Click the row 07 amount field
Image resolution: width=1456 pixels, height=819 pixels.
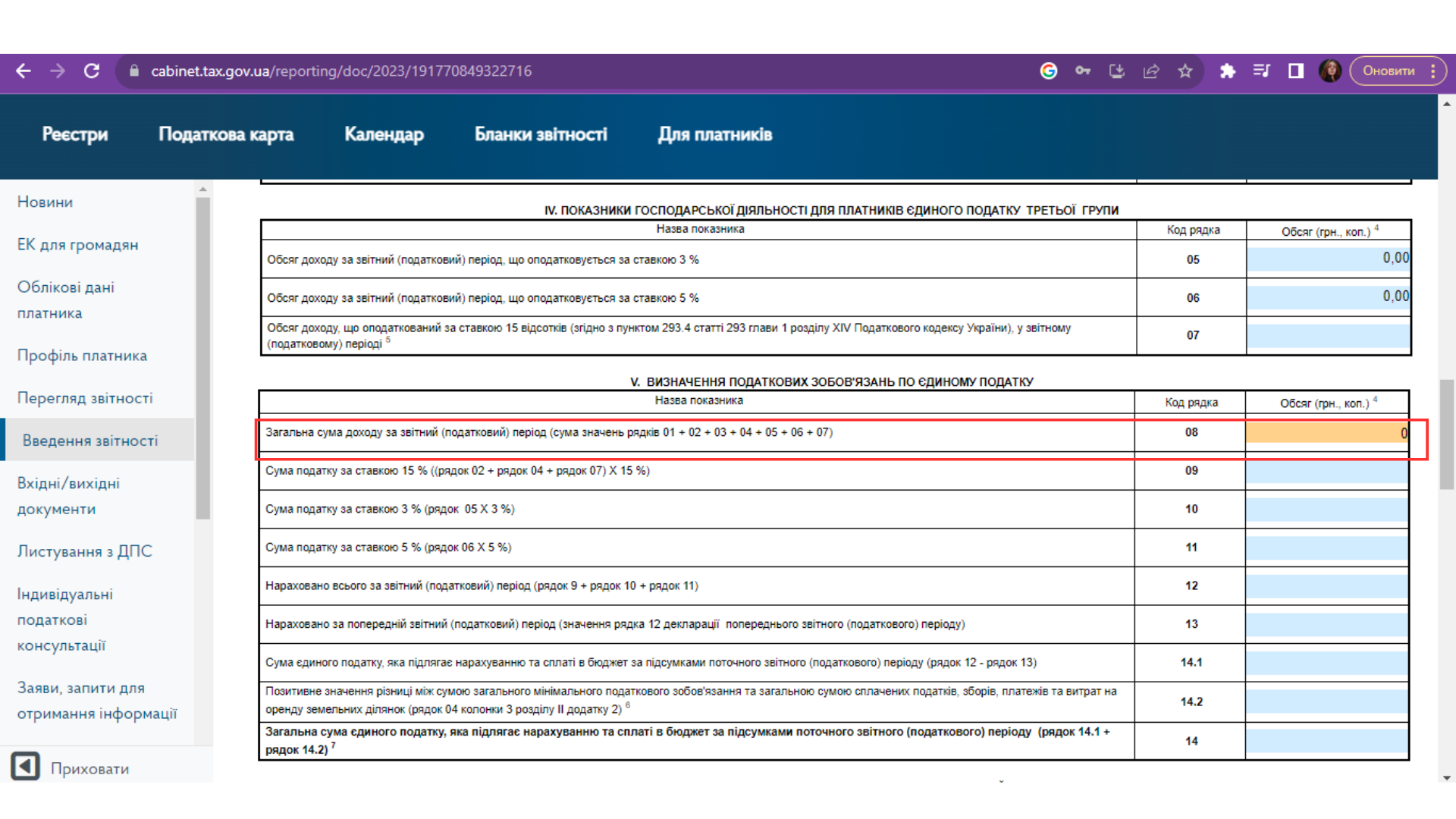[x=1328, y=336]
